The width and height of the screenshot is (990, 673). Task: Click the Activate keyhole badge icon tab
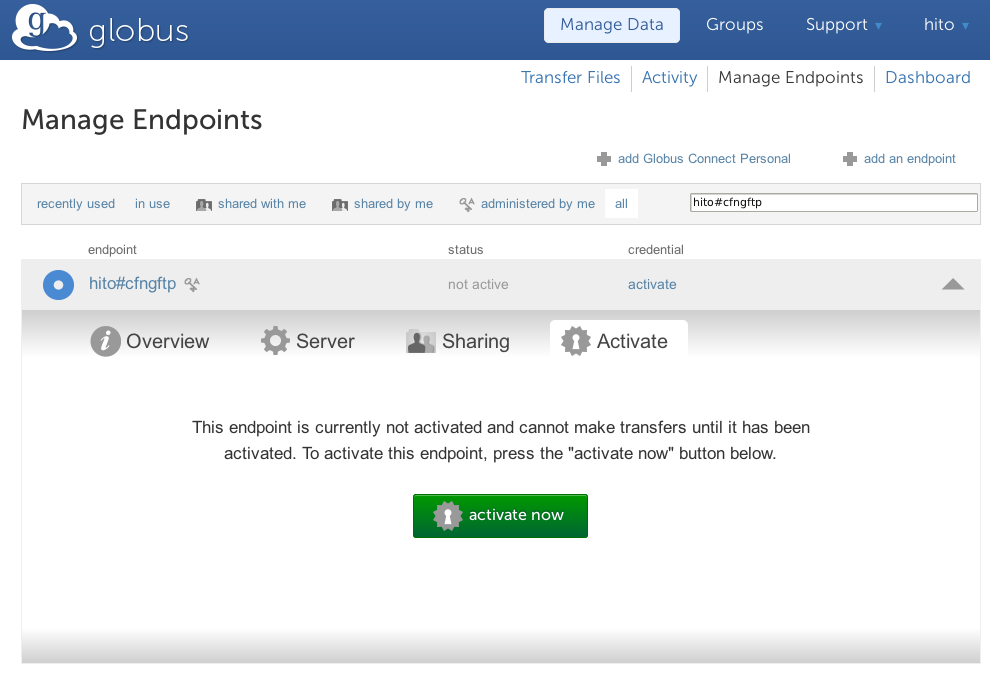[x=575, y=341]
